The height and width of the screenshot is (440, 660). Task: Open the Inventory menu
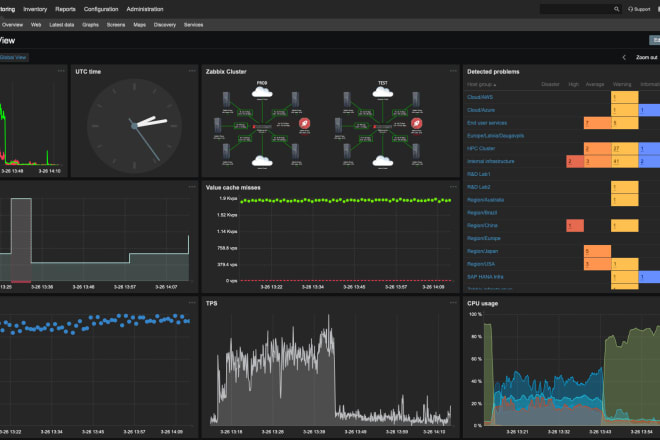[x=35, y=9]
